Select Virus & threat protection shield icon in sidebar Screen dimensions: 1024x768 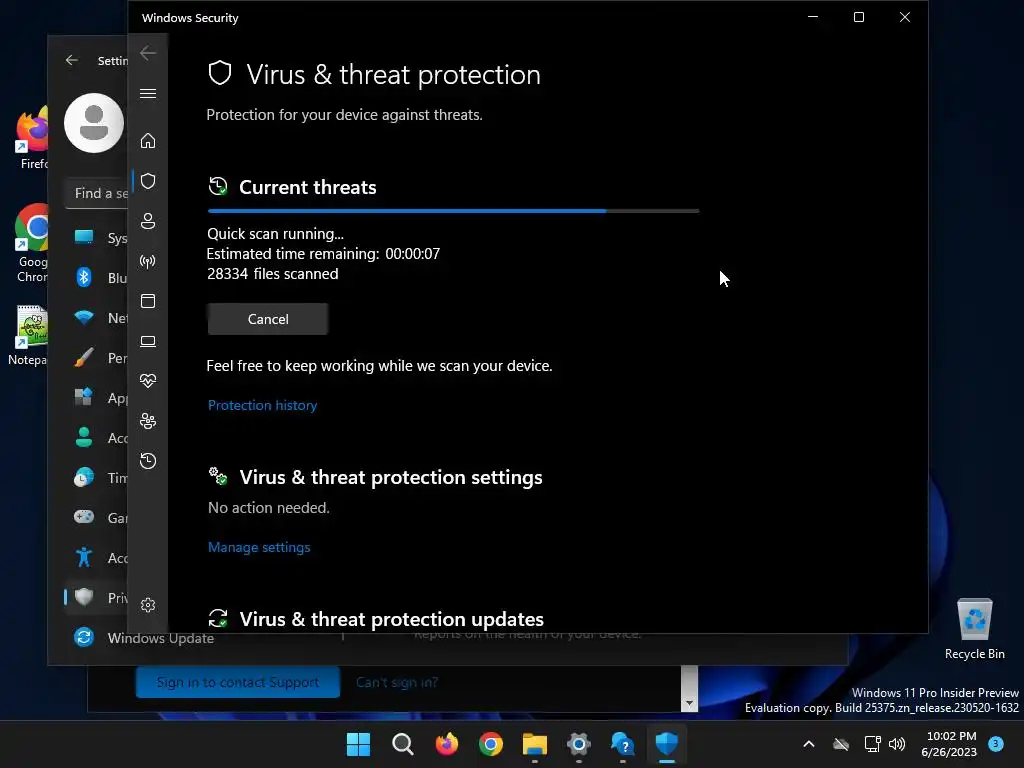click(x=148, y=181)
